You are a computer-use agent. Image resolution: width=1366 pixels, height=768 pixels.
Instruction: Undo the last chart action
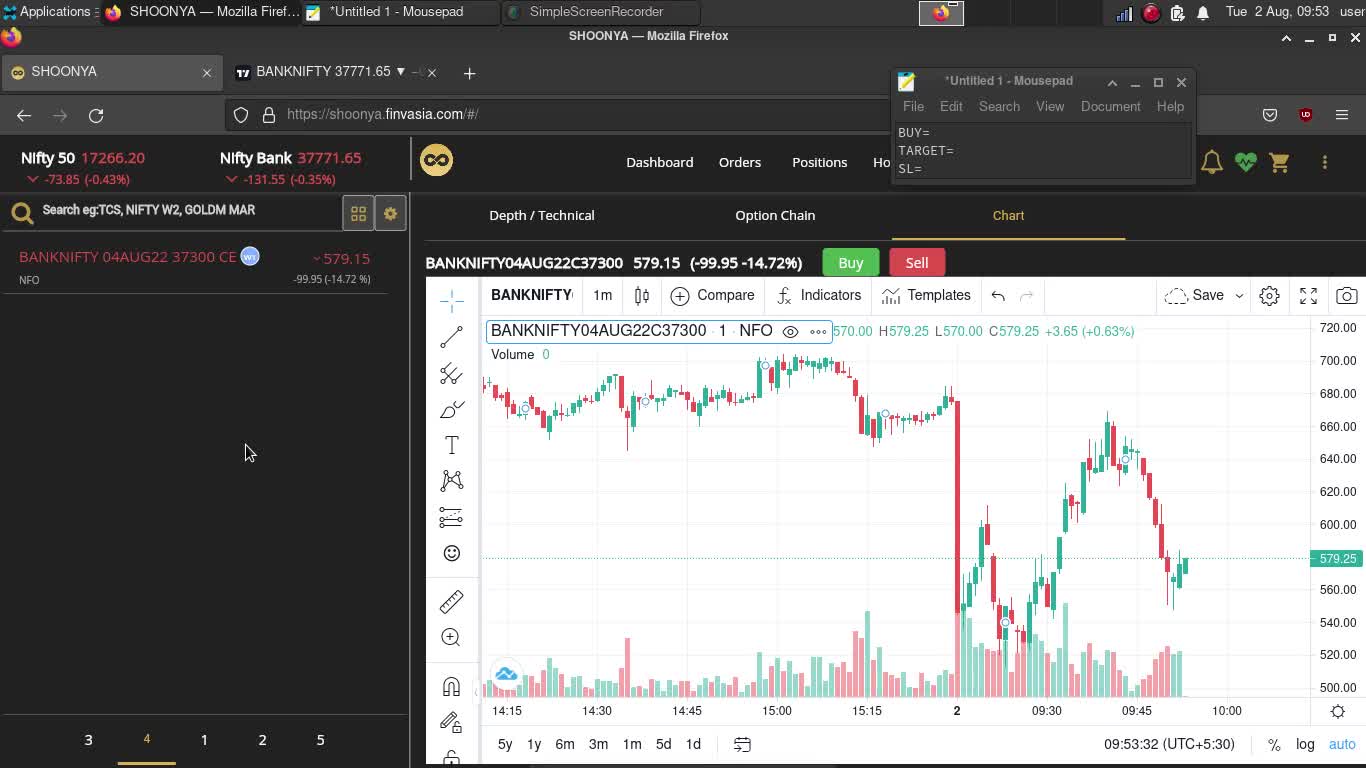tap(998, 295)
